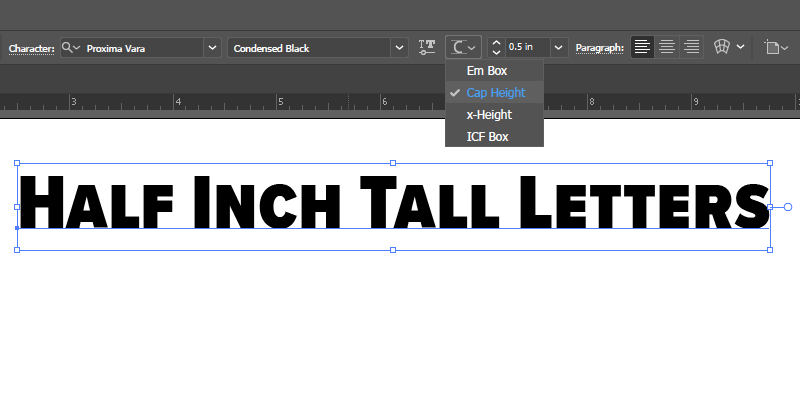
Task: Choose Em Box from the menu
Action: pos(494,71)
